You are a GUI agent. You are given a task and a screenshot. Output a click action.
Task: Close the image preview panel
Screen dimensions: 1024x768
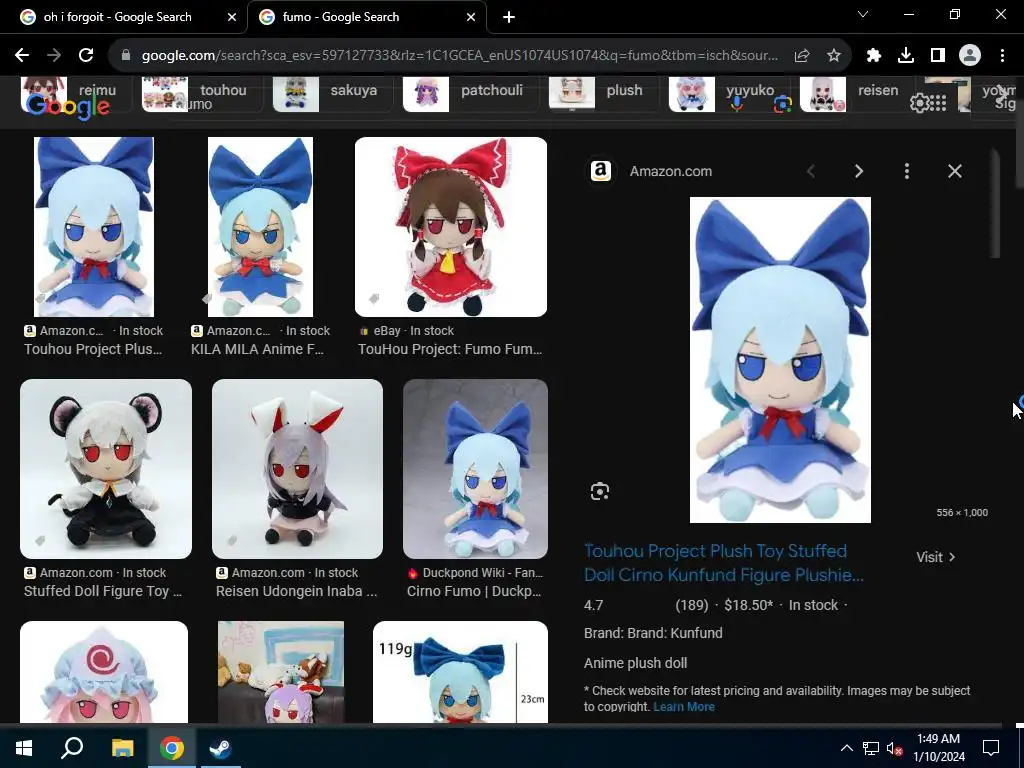tap(955, 171)
